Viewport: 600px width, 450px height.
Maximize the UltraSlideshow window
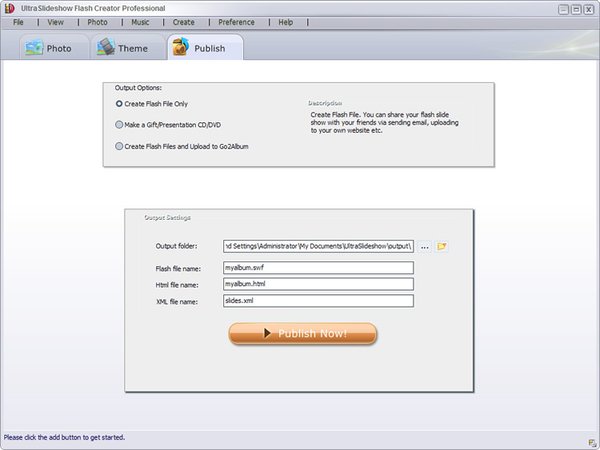(576, 10)
